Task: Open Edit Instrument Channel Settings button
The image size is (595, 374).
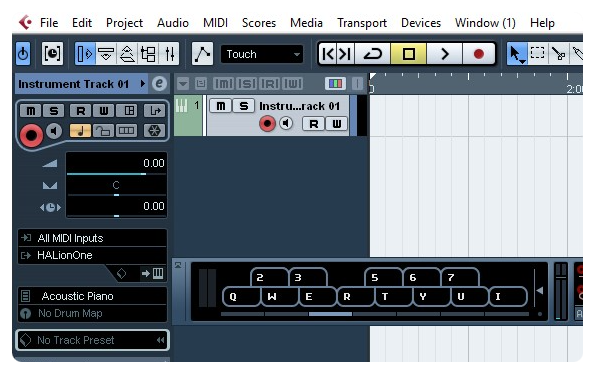Action: tap(159, 83)
